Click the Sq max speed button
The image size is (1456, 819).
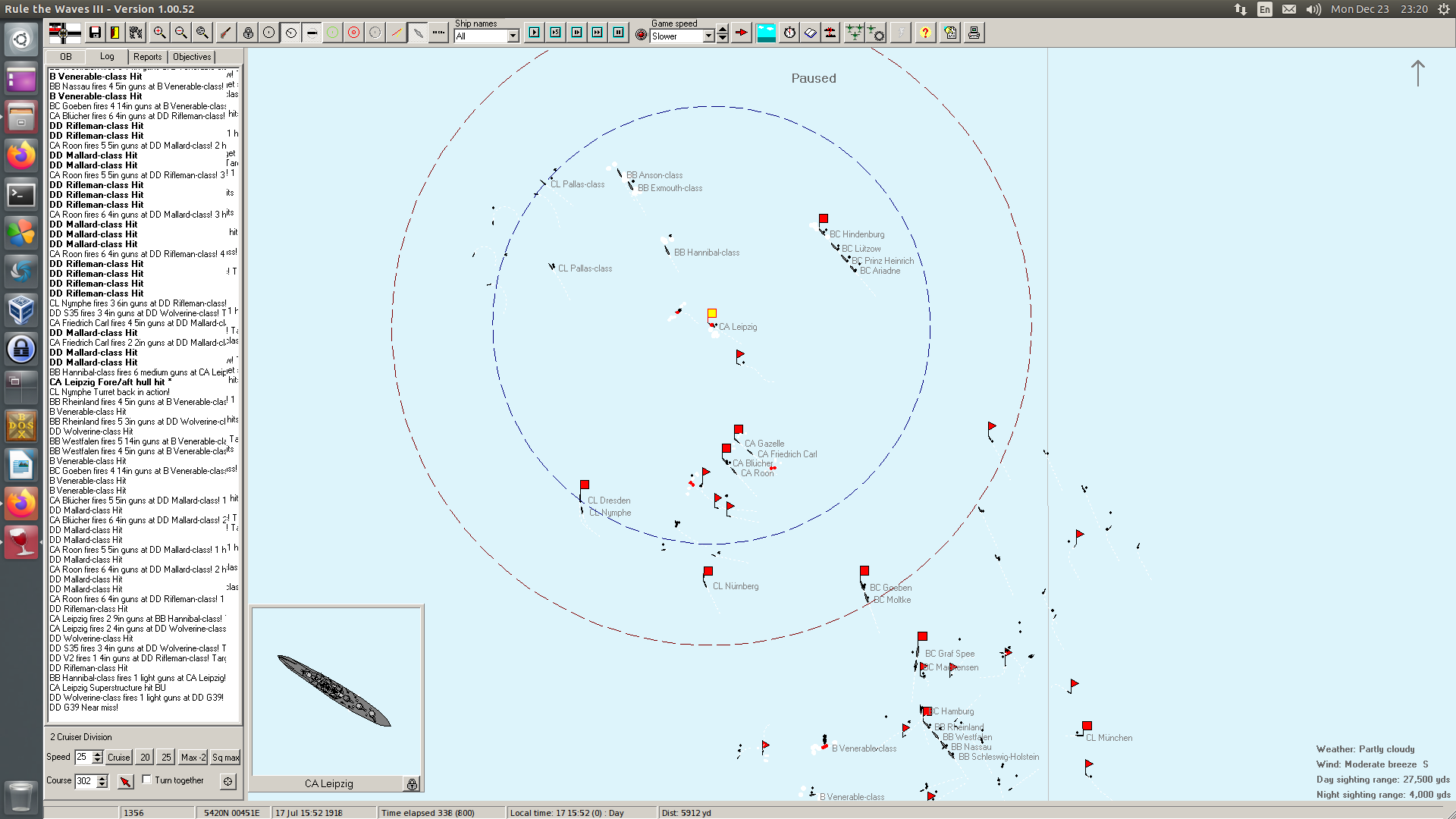225,758
